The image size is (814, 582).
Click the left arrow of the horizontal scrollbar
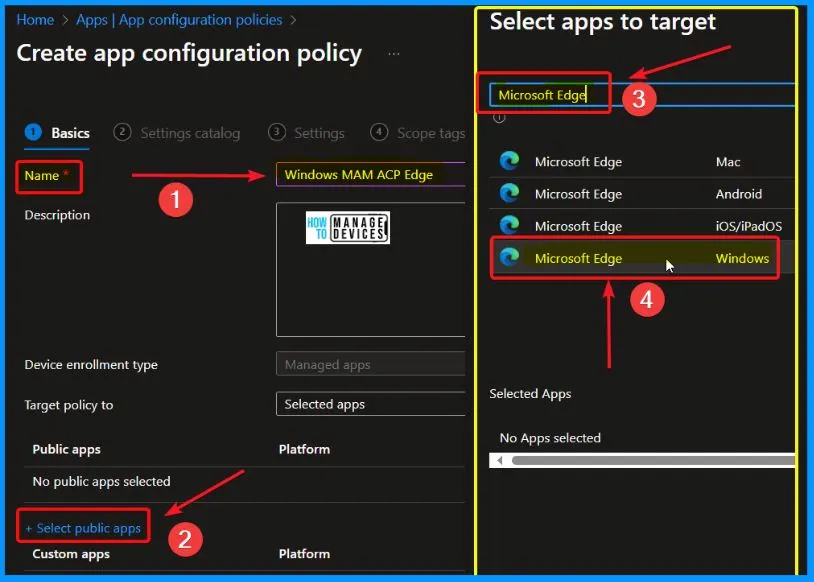499,460
